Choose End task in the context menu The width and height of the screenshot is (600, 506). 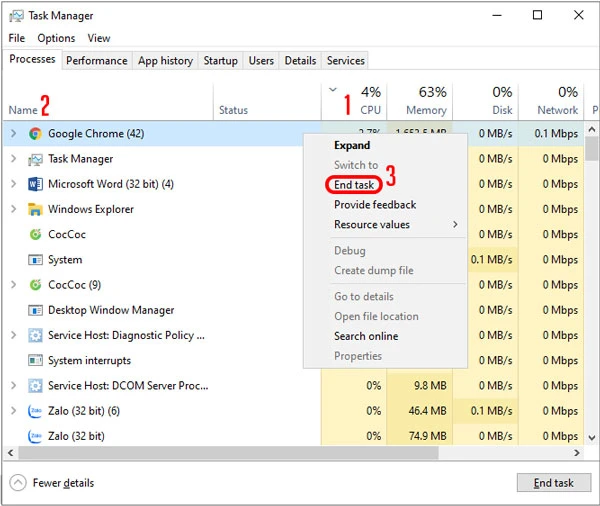pyautogui.click(x=354, y=185)
